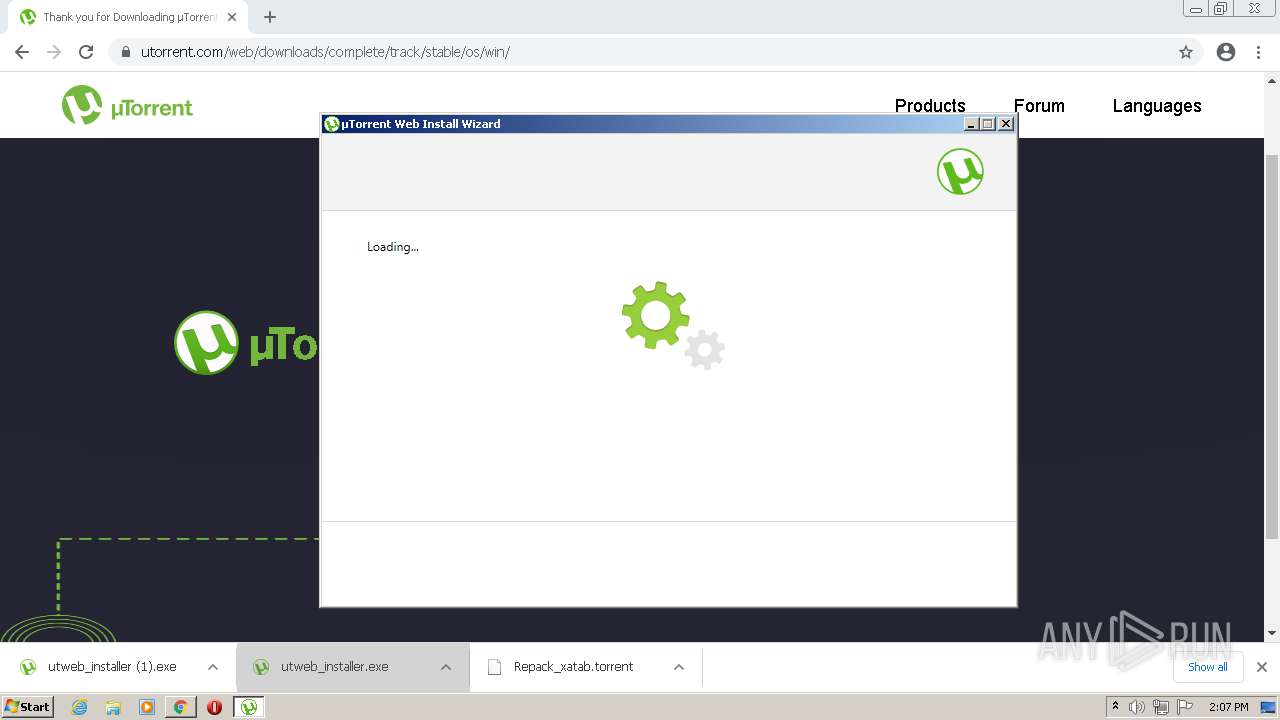
Task: Click the 'Loading...' text in the wizard
Action: (393, 247)
